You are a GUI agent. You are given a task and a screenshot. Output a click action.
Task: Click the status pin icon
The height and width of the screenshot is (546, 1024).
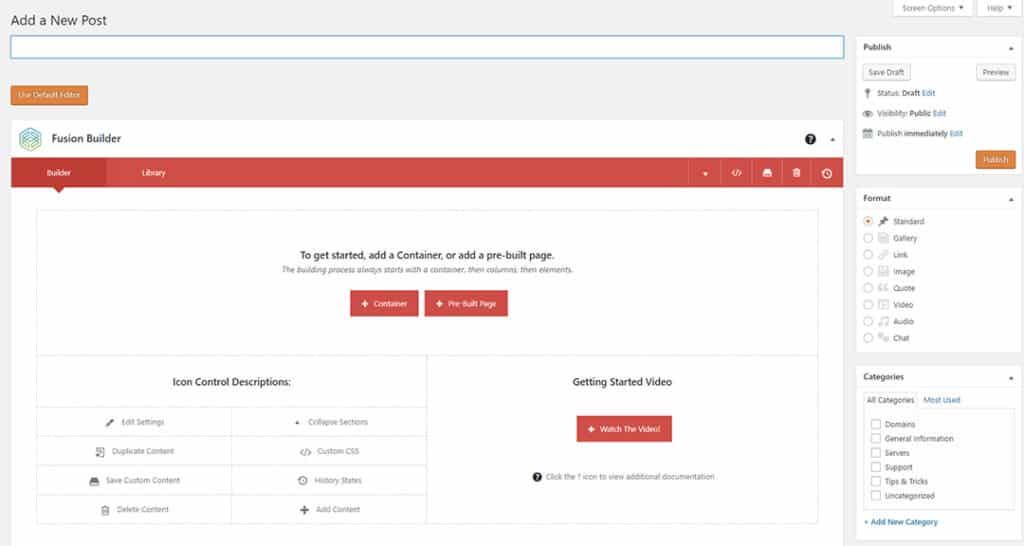867,93
